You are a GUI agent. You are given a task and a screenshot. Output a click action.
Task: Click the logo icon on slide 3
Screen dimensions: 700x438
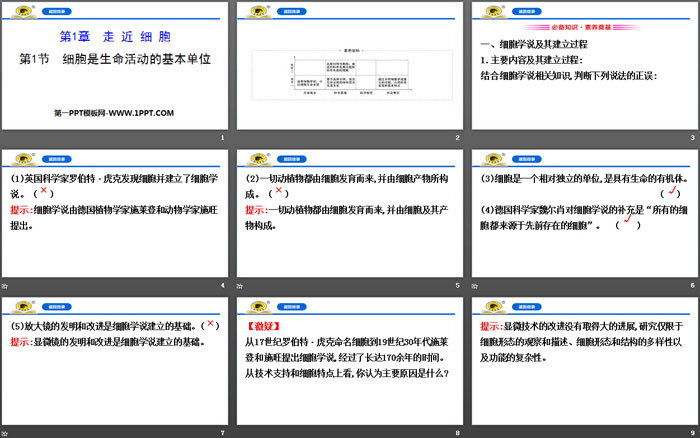click(x=493, y=11)
